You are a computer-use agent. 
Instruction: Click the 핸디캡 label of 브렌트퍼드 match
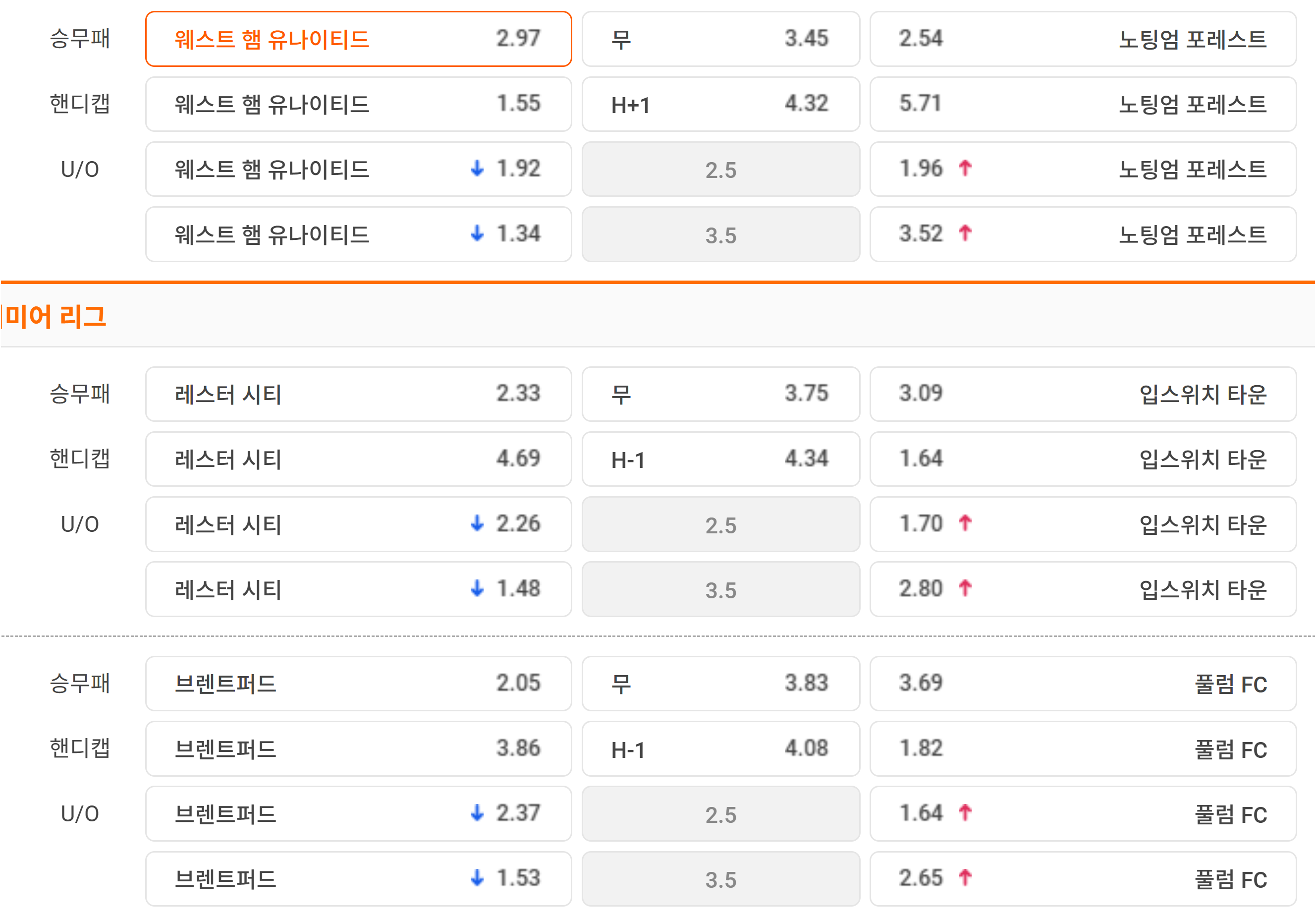click(x=80, y=748)
